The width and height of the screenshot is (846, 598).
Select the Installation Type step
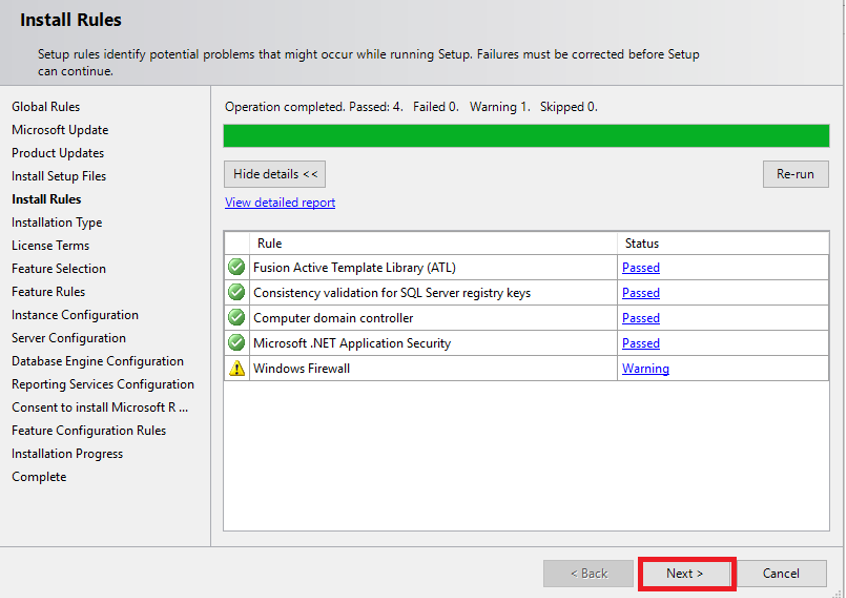point(57,222)
